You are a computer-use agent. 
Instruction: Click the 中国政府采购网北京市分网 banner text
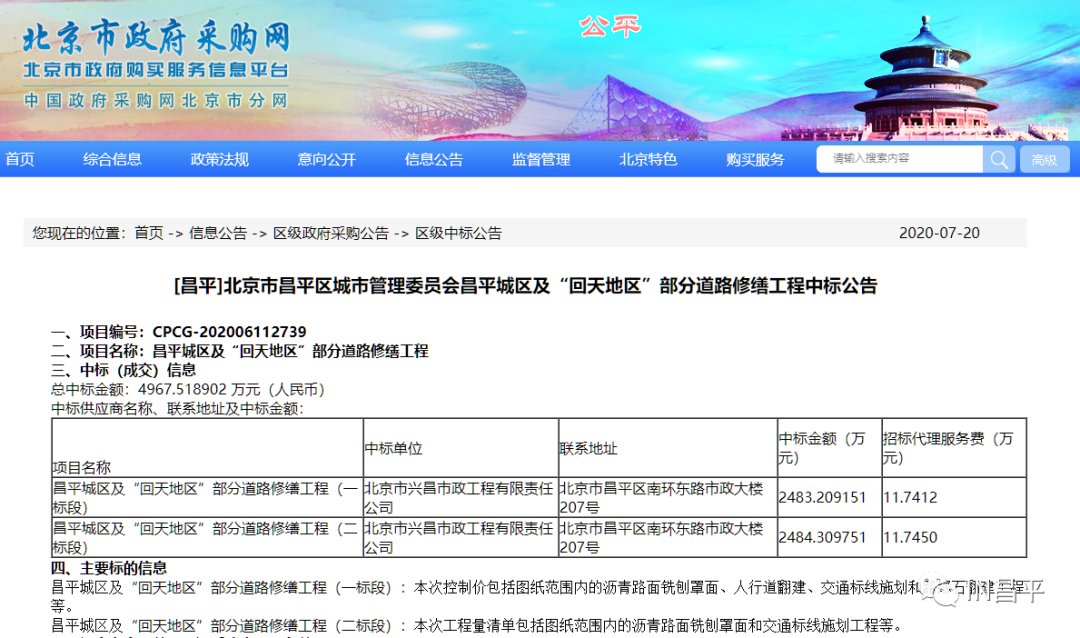[x=156, y=101]
